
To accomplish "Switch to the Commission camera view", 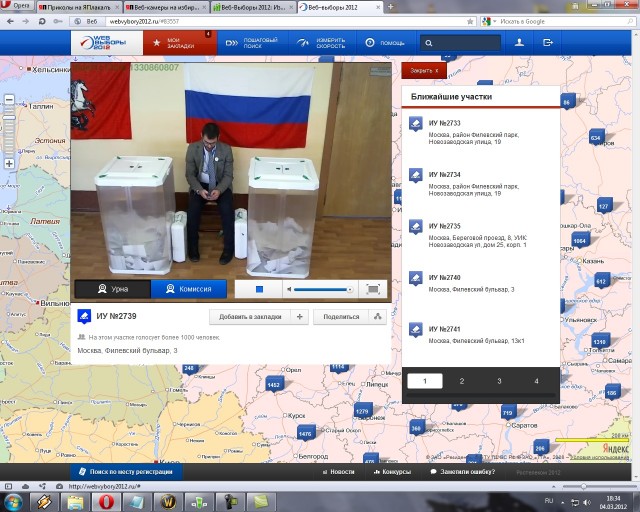I will click(x=189, y=289).
